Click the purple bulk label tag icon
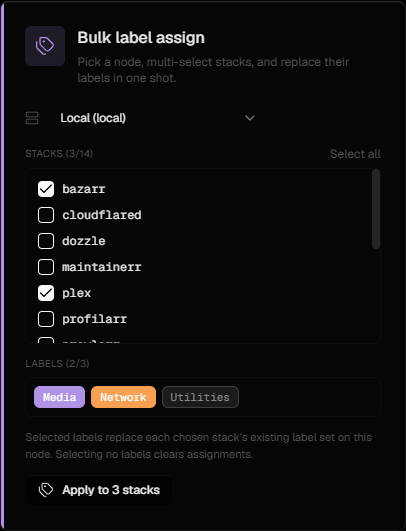 tap(45, 46)
